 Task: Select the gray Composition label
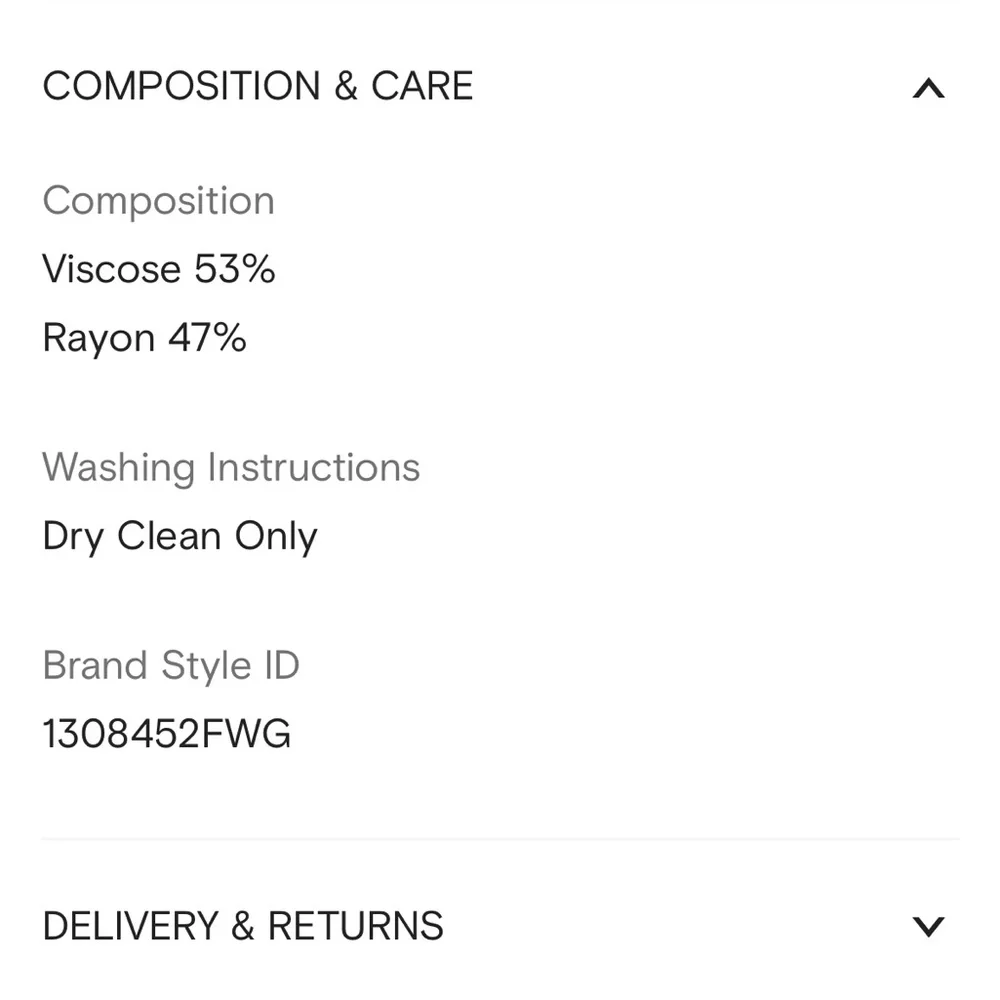point(158,201)
